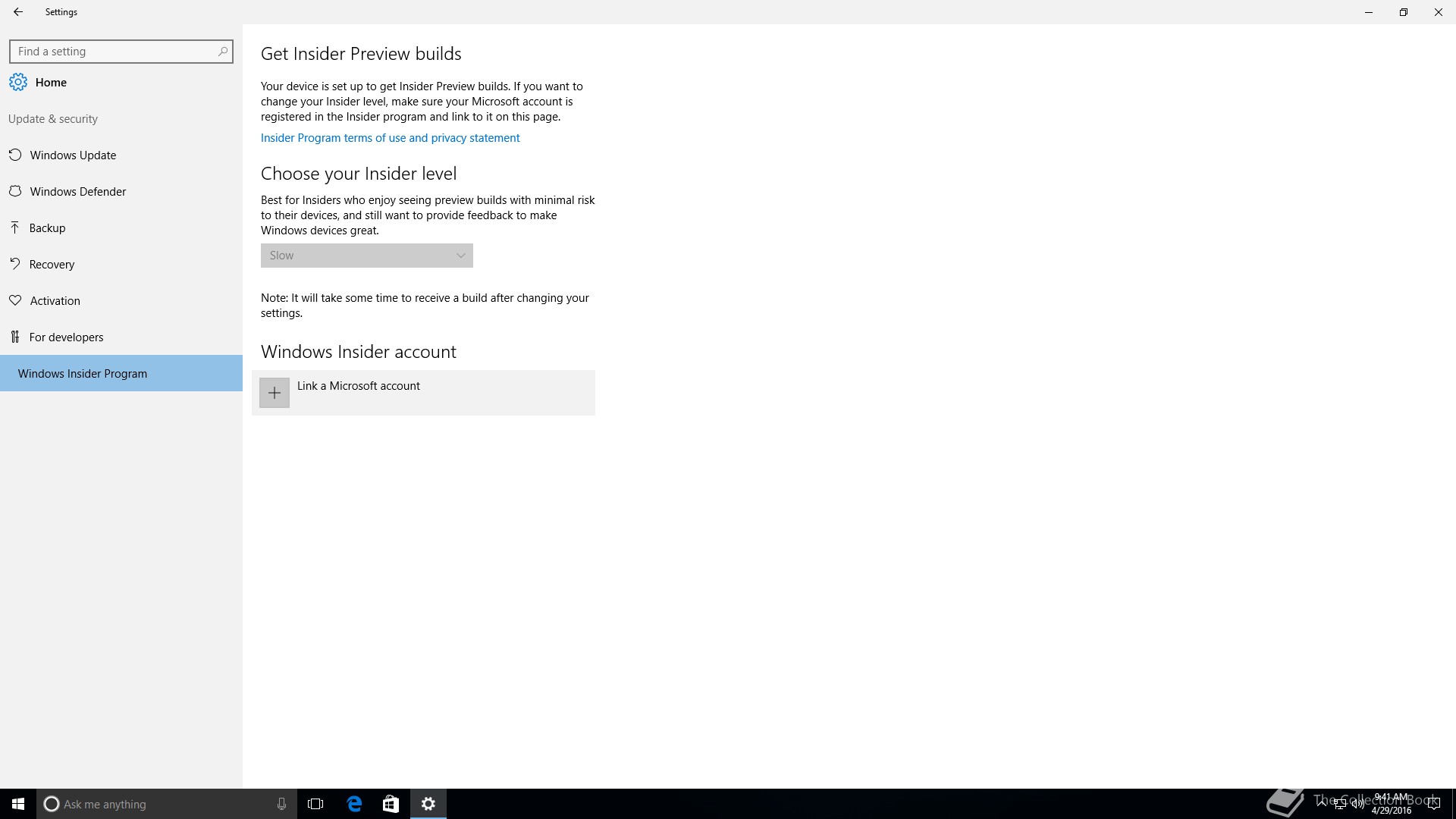Open the Store from the taskbar
The width and height of the screenshot is (1456, 819).
(391, 804)
